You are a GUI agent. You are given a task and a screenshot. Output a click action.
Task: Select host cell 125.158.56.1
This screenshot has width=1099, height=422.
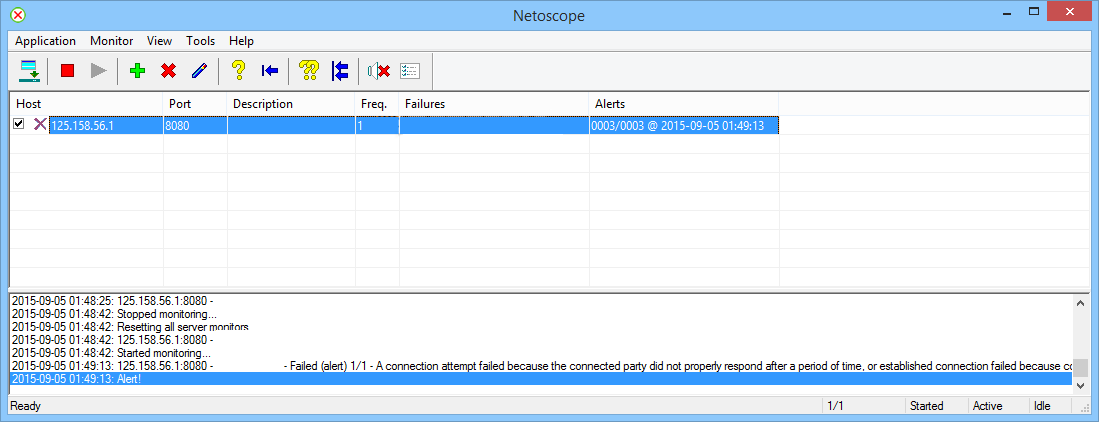[106, 125]
